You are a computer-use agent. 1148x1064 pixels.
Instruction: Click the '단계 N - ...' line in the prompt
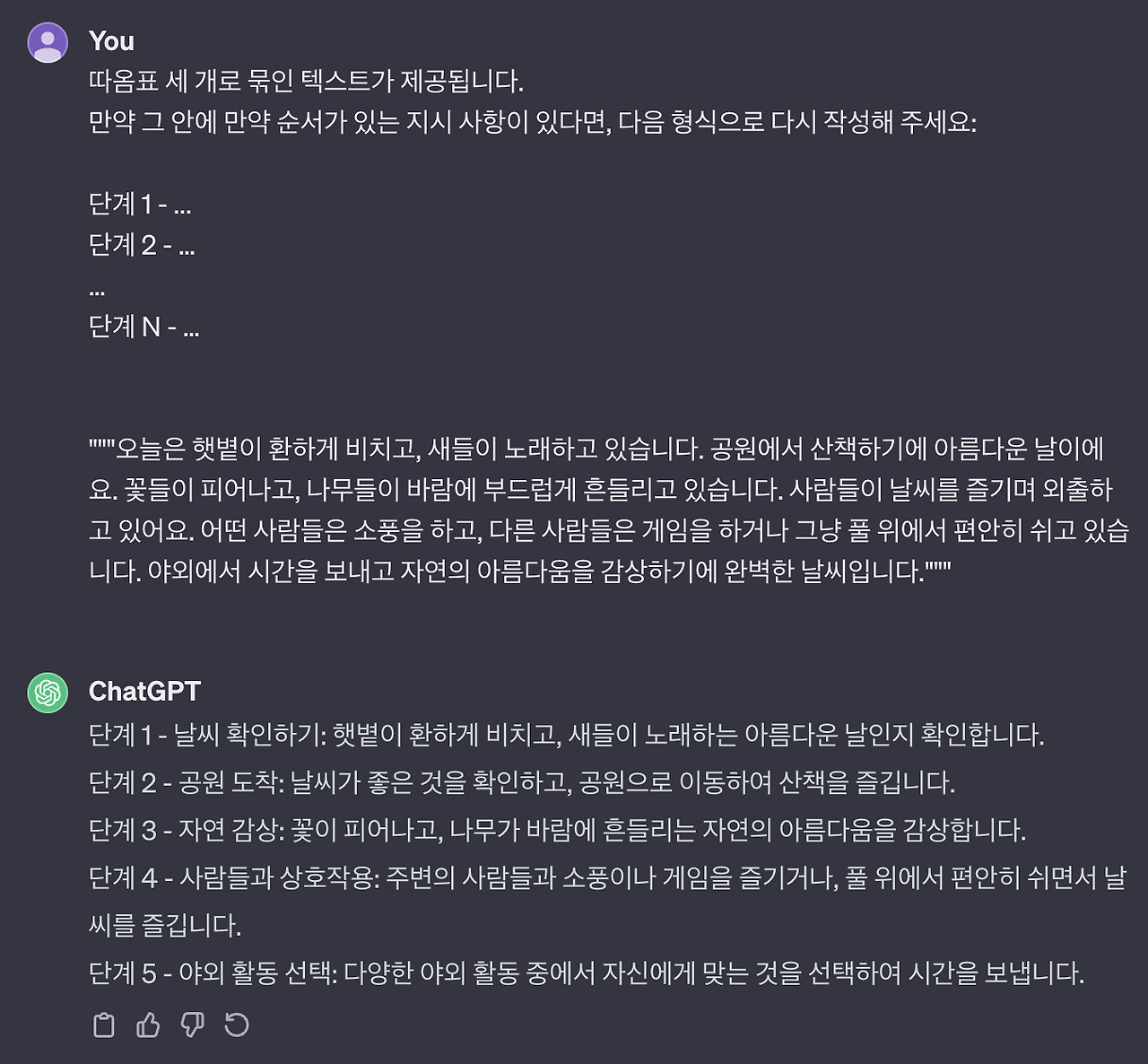point(143,327)
